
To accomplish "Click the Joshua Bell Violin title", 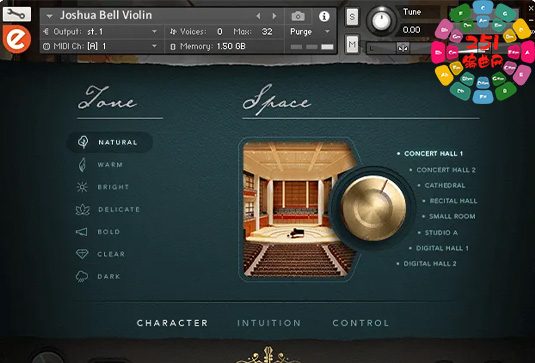I will (x=106, y=15).
